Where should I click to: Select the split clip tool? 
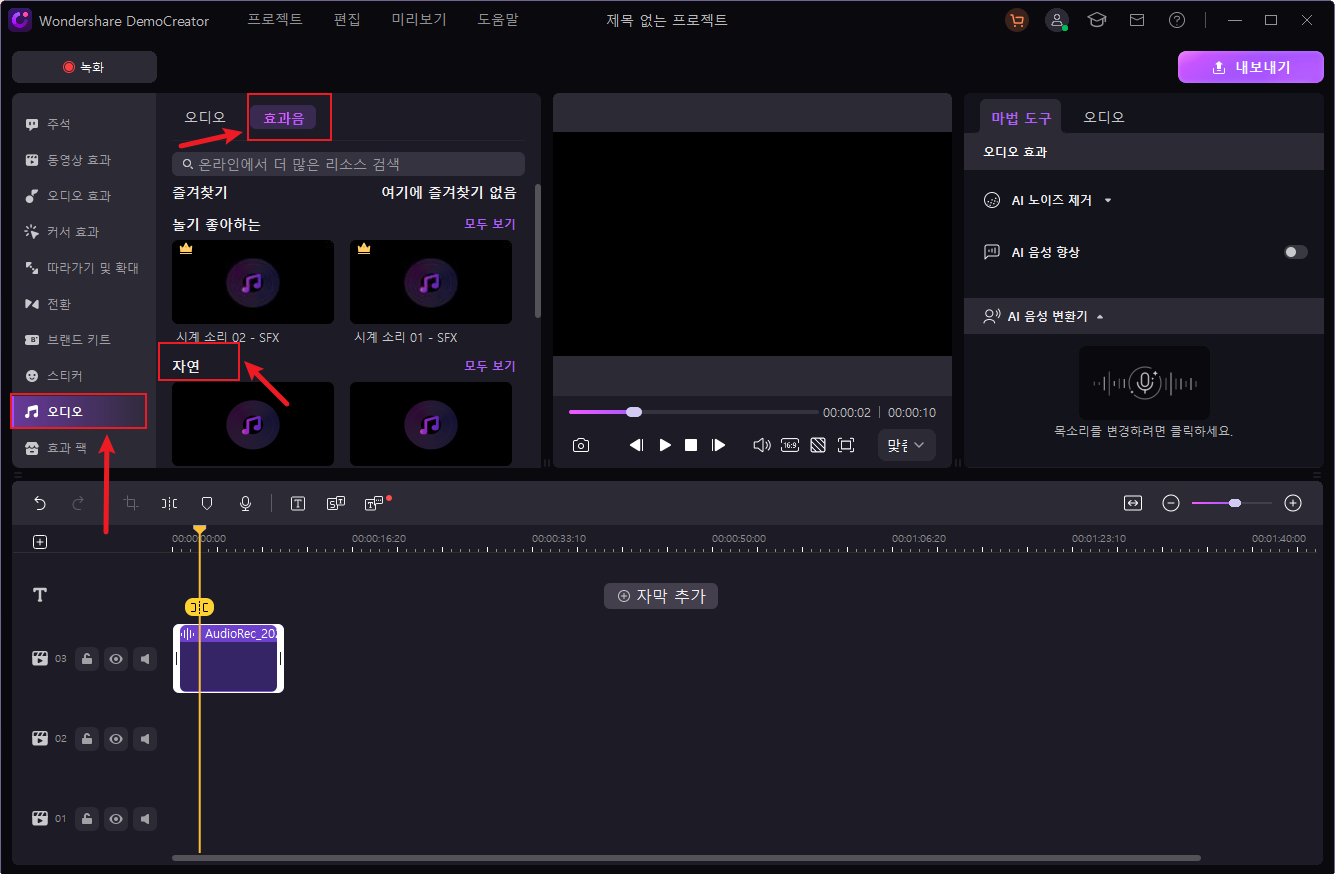pos(169,503)
